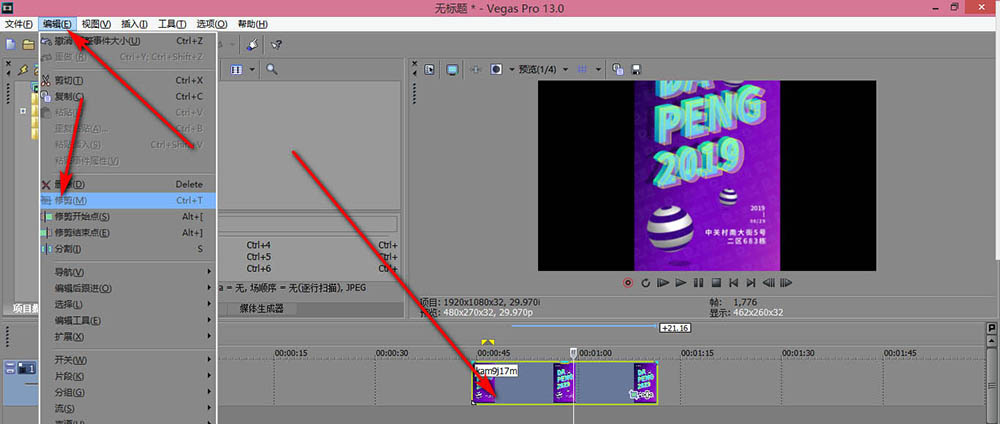This screenshot has width=1000, height=424.
Task: Choose the undo Ctrl+Z menu item
Action: [128, 41]
